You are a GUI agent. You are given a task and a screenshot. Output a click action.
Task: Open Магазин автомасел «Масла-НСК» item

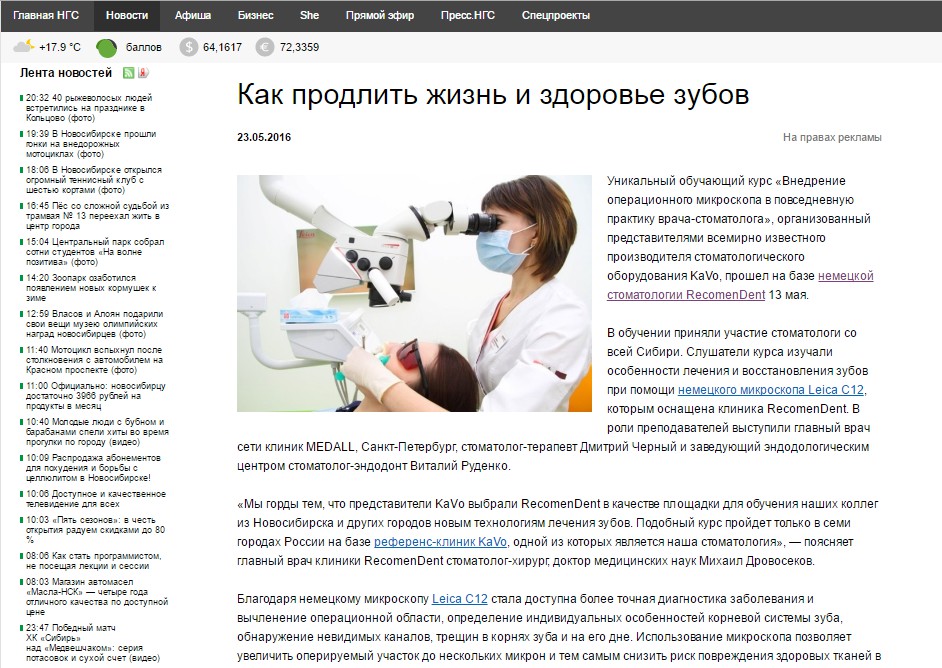pyautogui.click(x=97, y=597)
